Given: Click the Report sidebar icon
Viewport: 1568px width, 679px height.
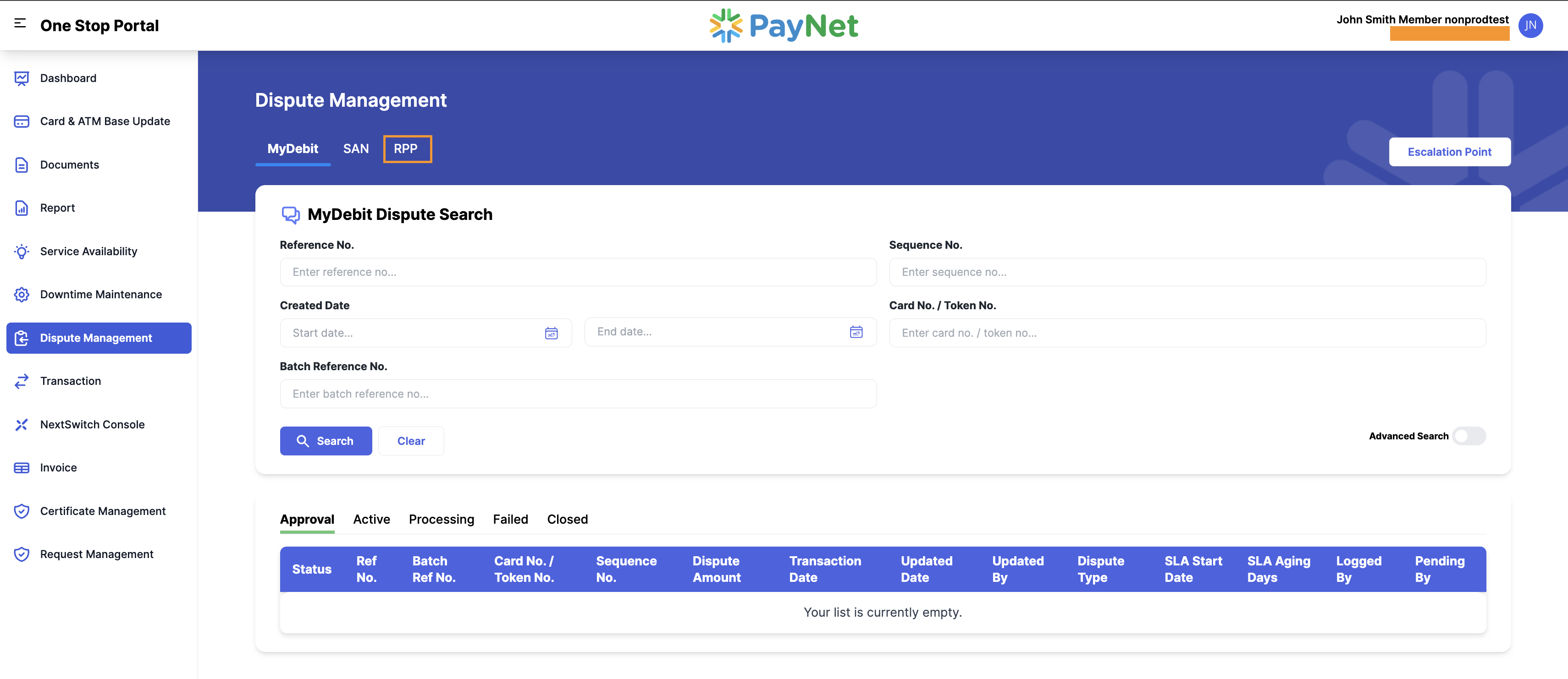Looking at the screenshot, I should click(21, 208).
